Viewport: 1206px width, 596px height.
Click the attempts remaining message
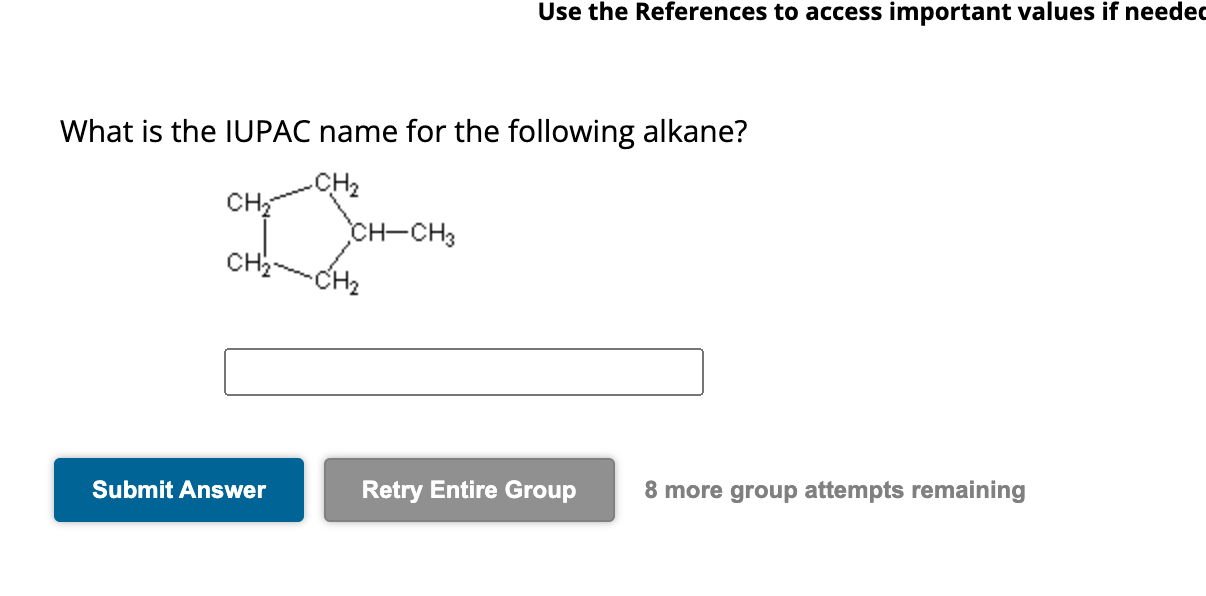click(x=834, y=490)
